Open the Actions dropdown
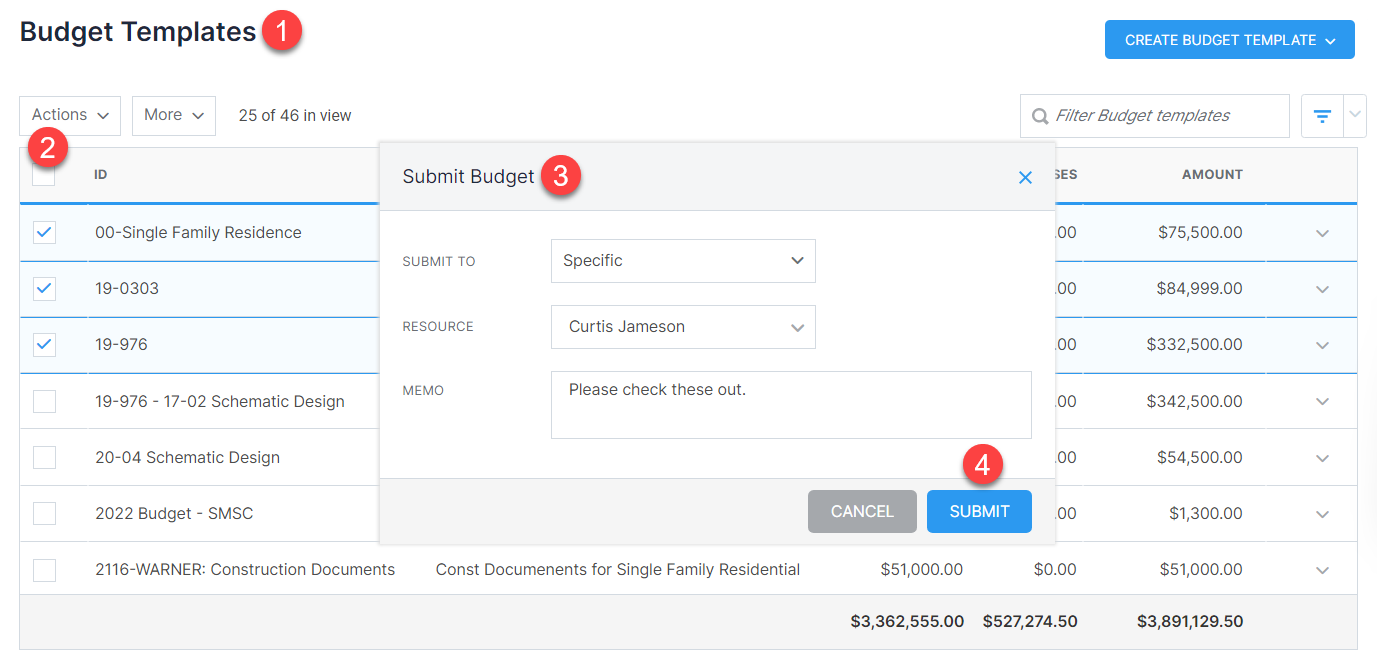Image resolution: width=1377 pixels, height=650 pixels. (69, 115)
